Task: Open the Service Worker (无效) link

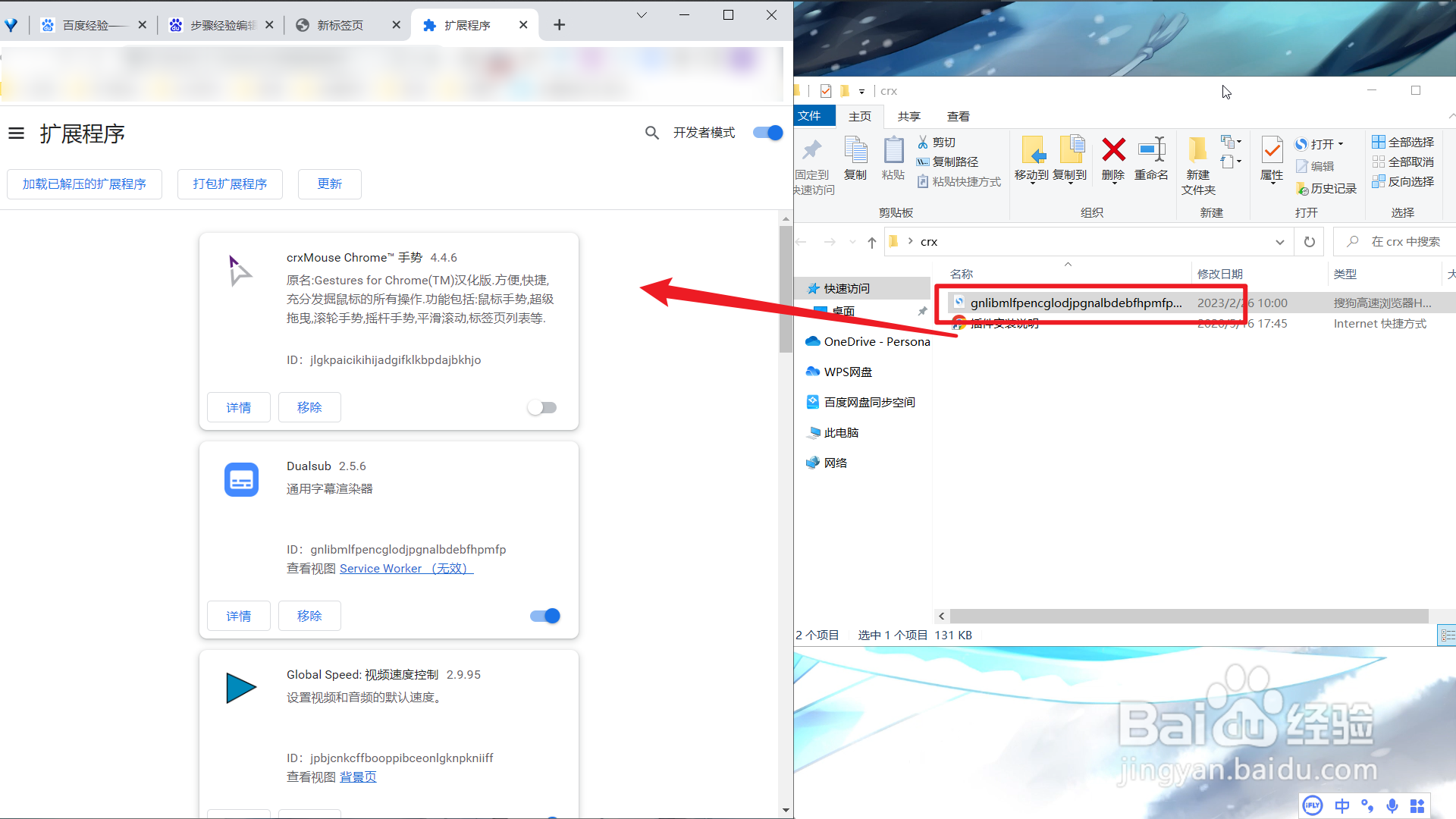Action: 406,569
